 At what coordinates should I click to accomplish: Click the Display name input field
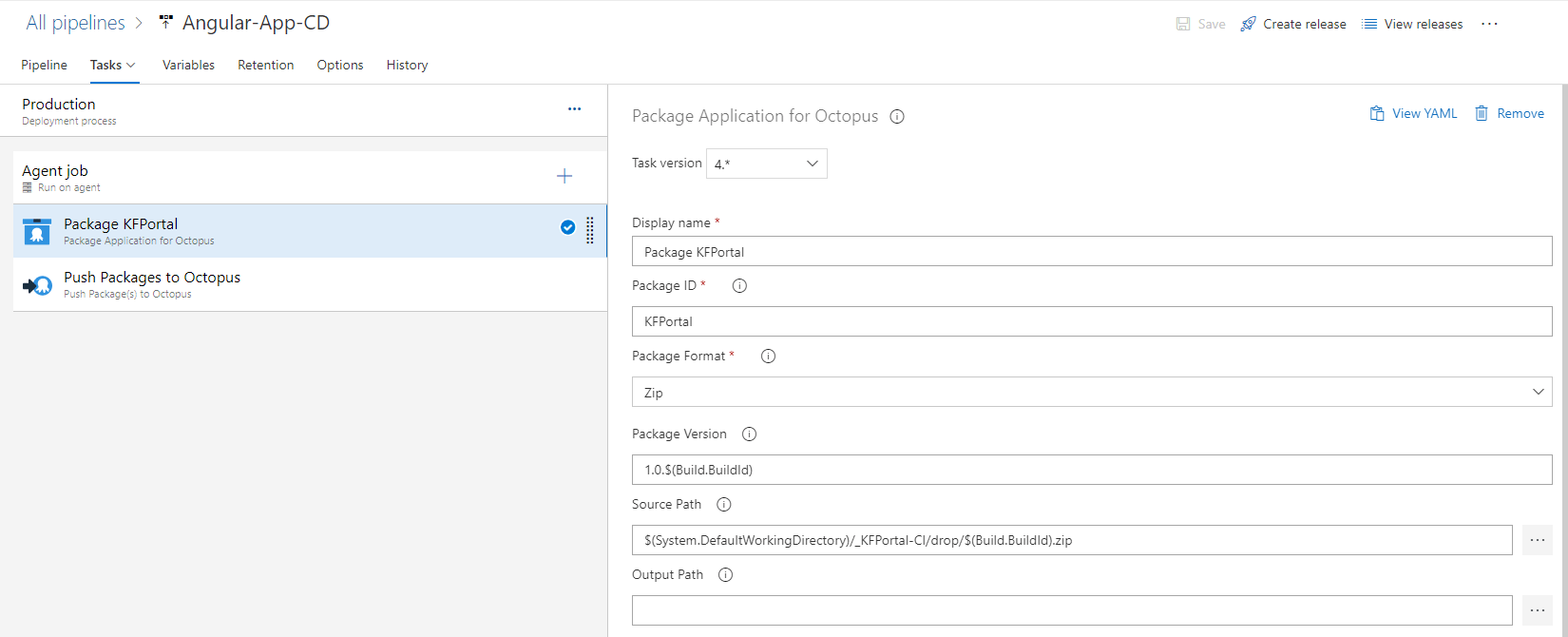point(1092,251)
